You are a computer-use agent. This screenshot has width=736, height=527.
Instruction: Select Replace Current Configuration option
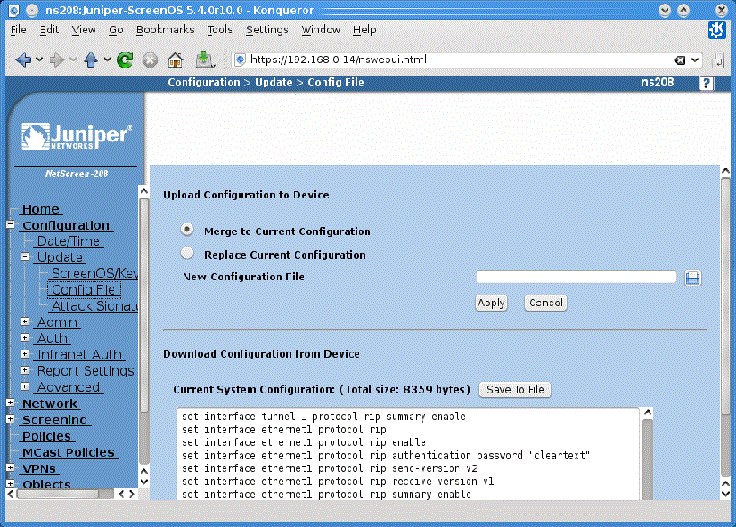pos(187,253)
